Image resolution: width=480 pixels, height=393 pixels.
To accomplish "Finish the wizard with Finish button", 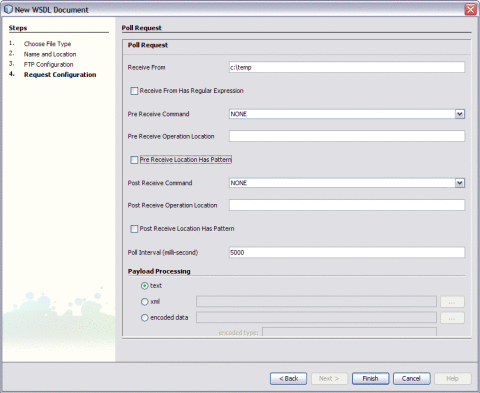I will pyautogui.click(x=370, y=378).
